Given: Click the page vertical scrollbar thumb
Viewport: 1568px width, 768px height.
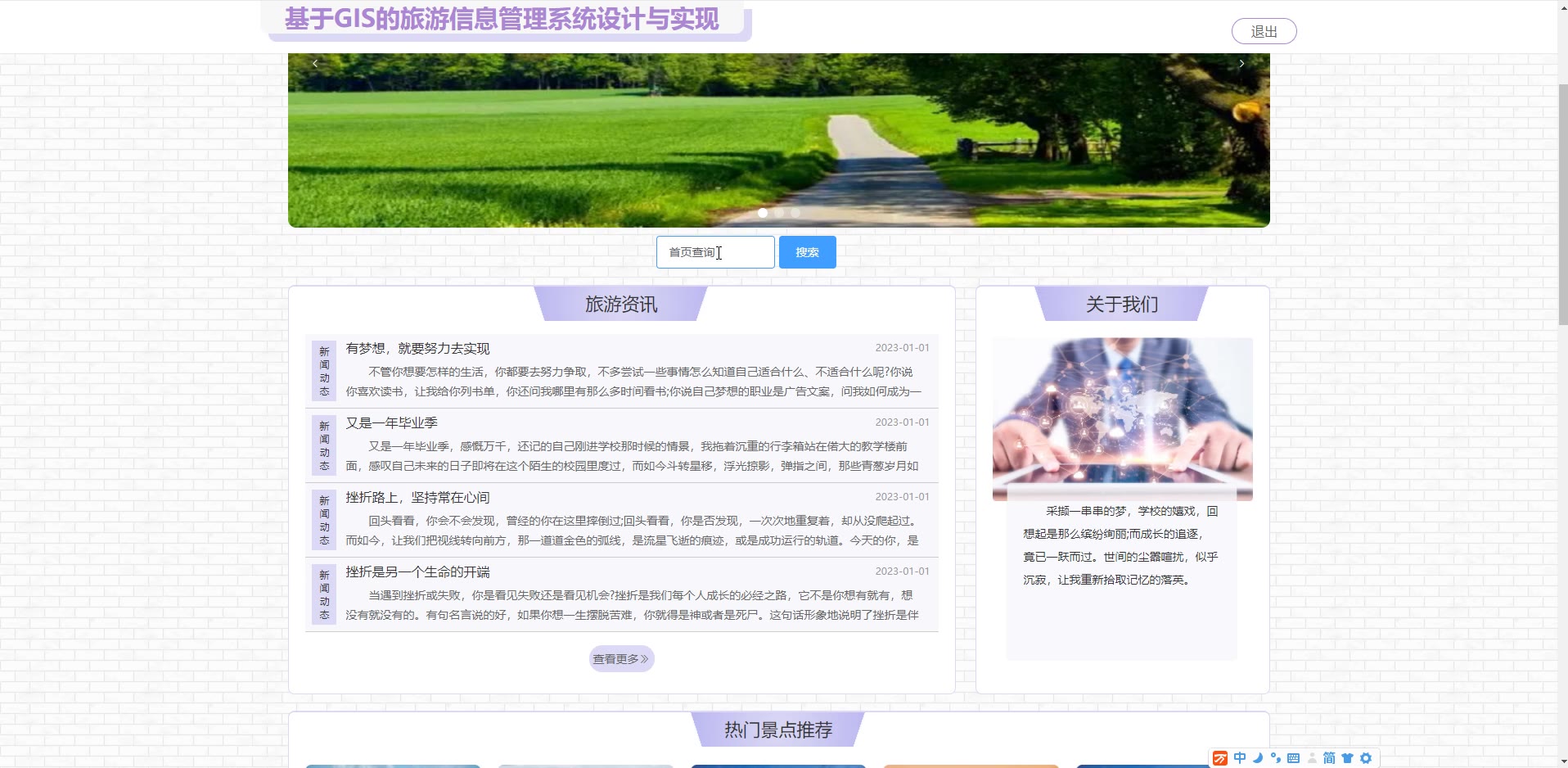Looking at the screenshot, I should click(x=1562, y=205).
